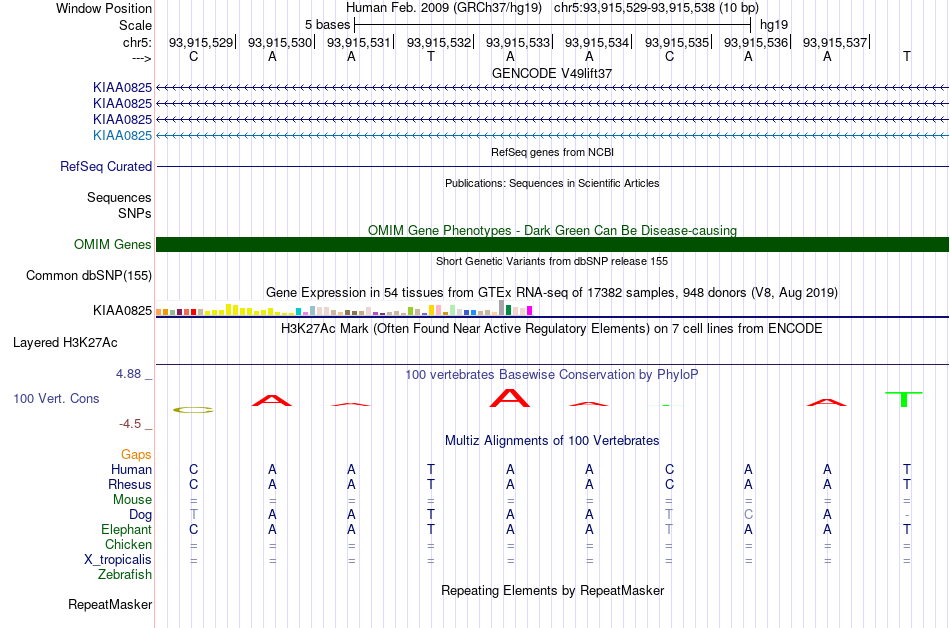The width and height of the screenshot is (950, 628).
Task: Open the RefSeq Curated track label
Action: [x=106, y=166]
